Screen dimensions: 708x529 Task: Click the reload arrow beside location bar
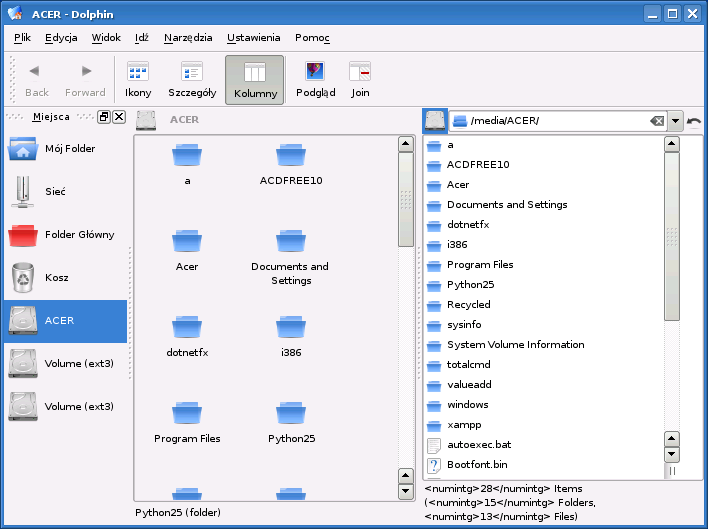tap(694, 121)
